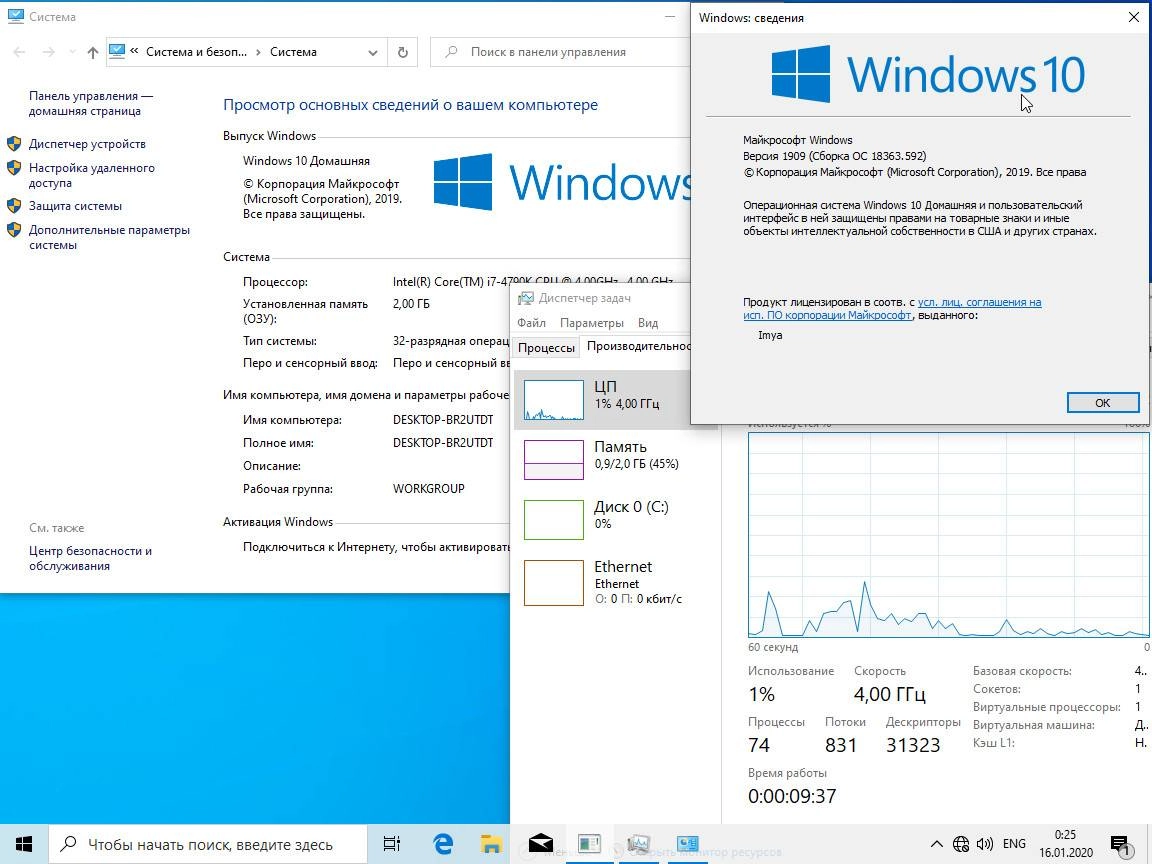Switch to 'Процессы' tab in Task Manager

pyautogui.click(x=547, y=348)
